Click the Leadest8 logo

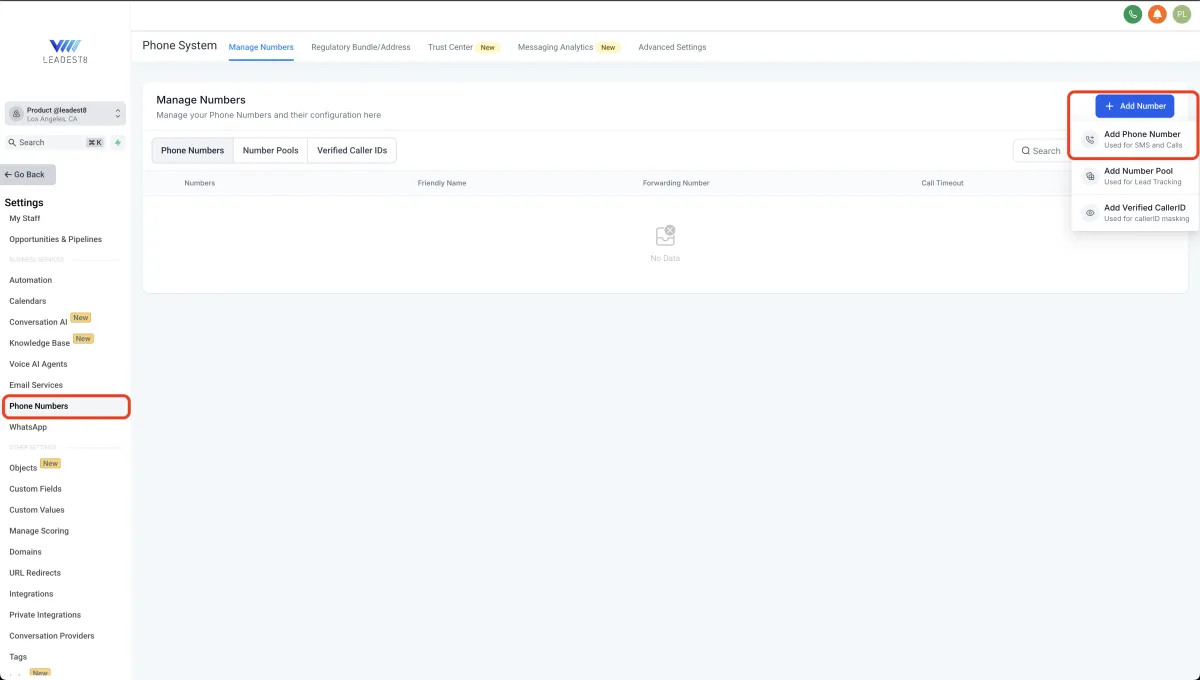[65, 52]
